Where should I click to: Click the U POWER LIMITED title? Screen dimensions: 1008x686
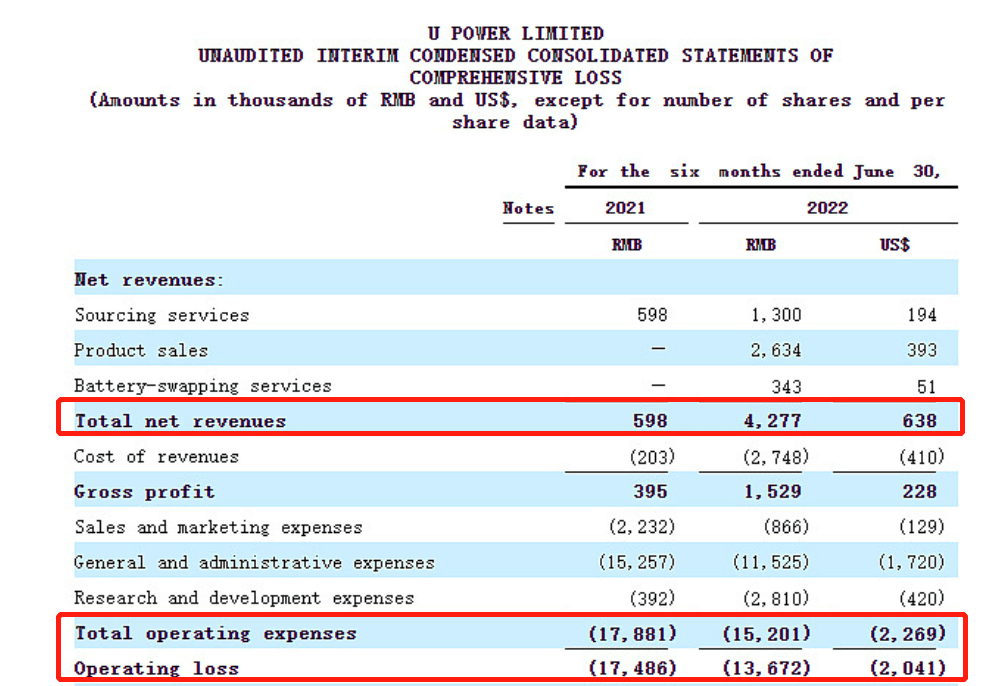516,33
